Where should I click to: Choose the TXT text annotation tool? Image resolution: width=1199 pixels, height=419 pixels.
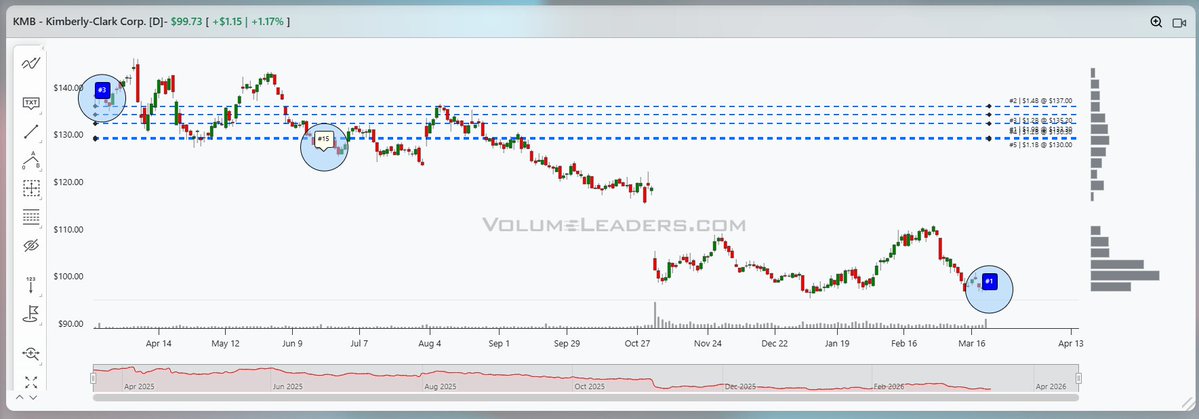tap(31, 102)
